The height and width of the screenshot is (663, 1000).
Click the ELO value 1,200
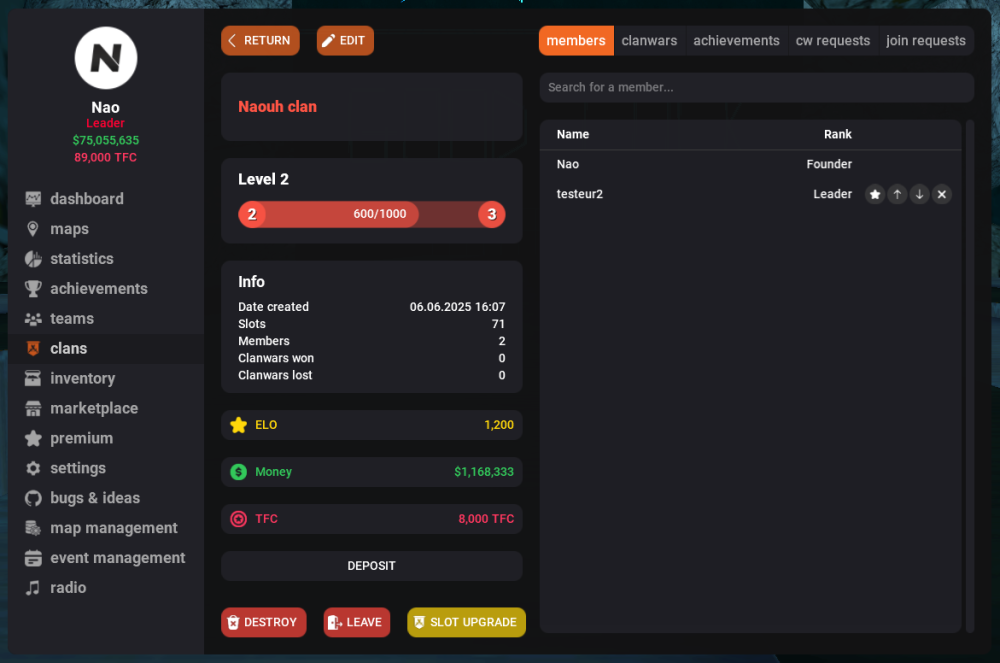click(x=499, y=425)
